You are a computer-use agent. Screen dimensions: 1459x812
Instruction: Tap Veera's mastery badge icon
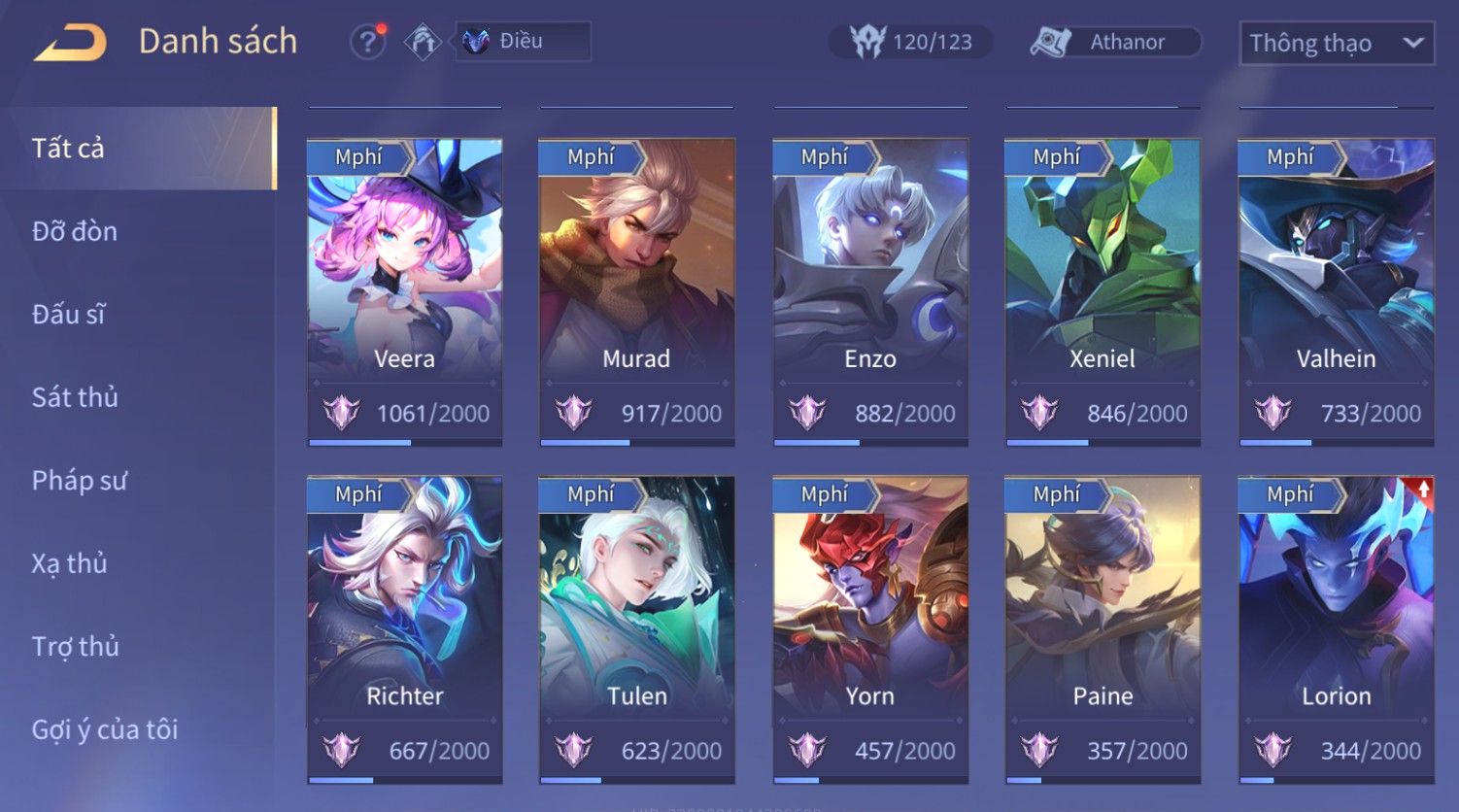pos(342,413)
